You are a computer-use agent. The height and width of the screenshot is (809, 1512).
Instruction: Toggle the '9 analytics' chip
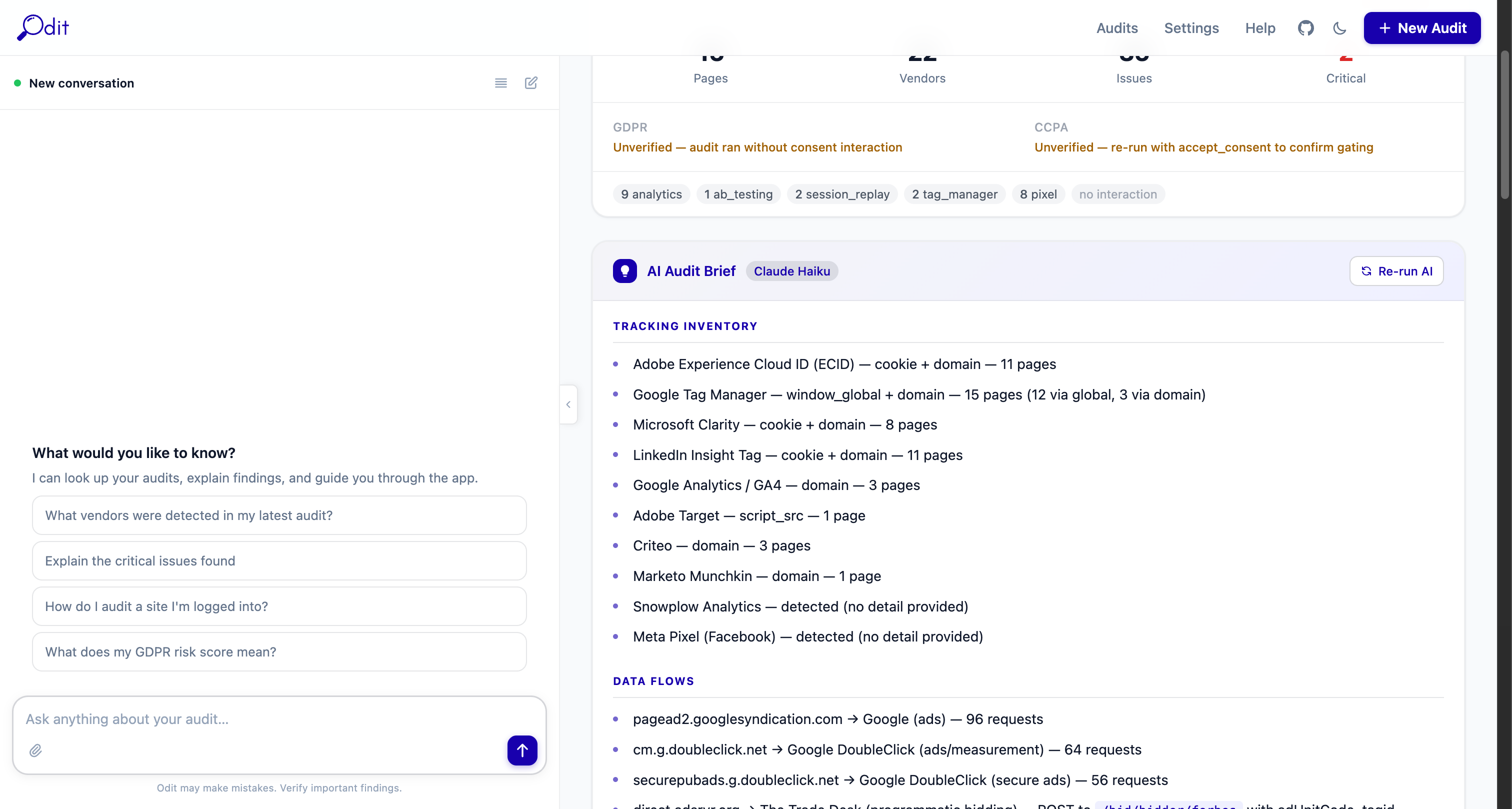[x=650, y=193]
